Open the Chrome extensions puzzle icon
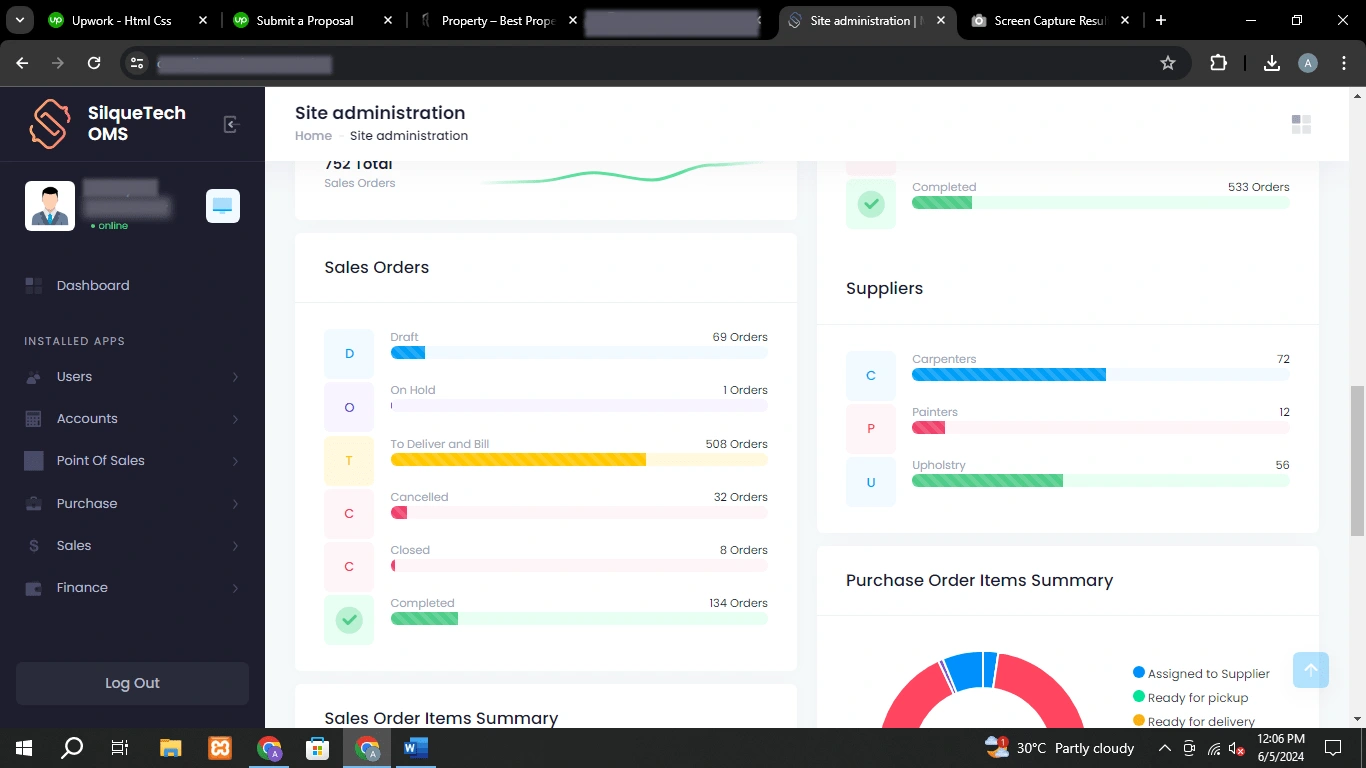This screenshot has height=768, width=1366. (1218, 63)
